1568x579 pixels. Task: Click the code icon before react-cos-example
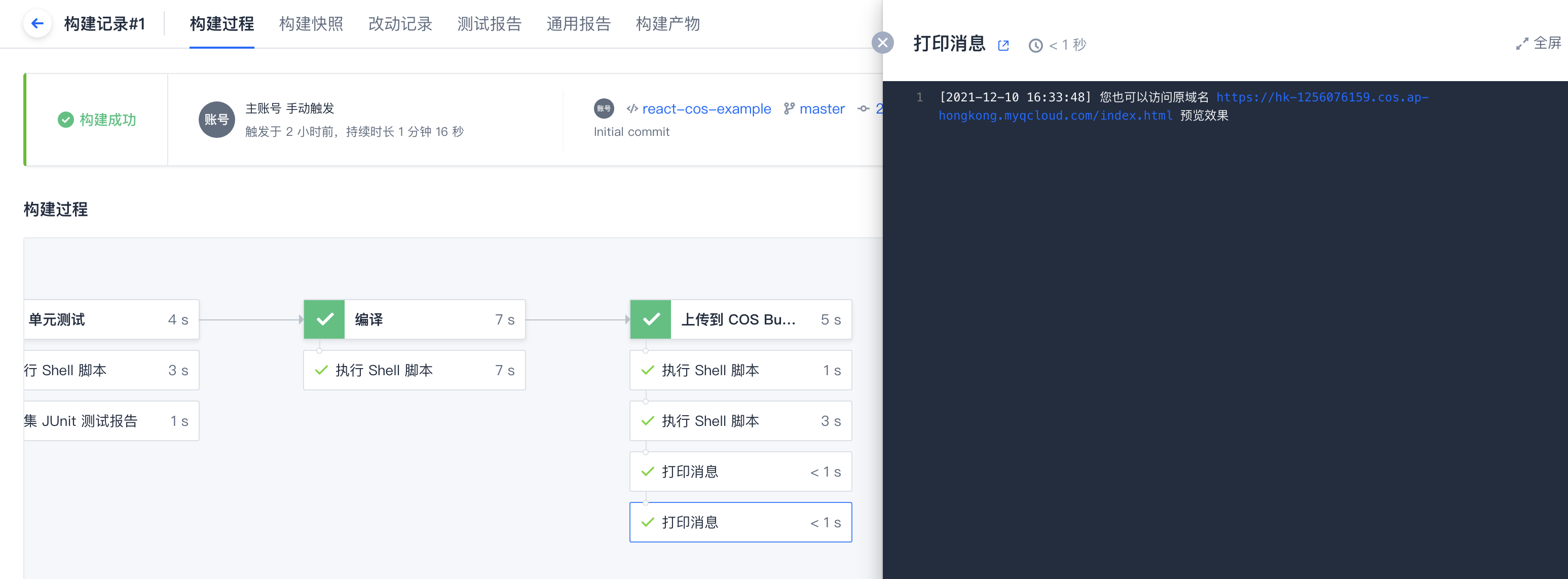point(632,108)
